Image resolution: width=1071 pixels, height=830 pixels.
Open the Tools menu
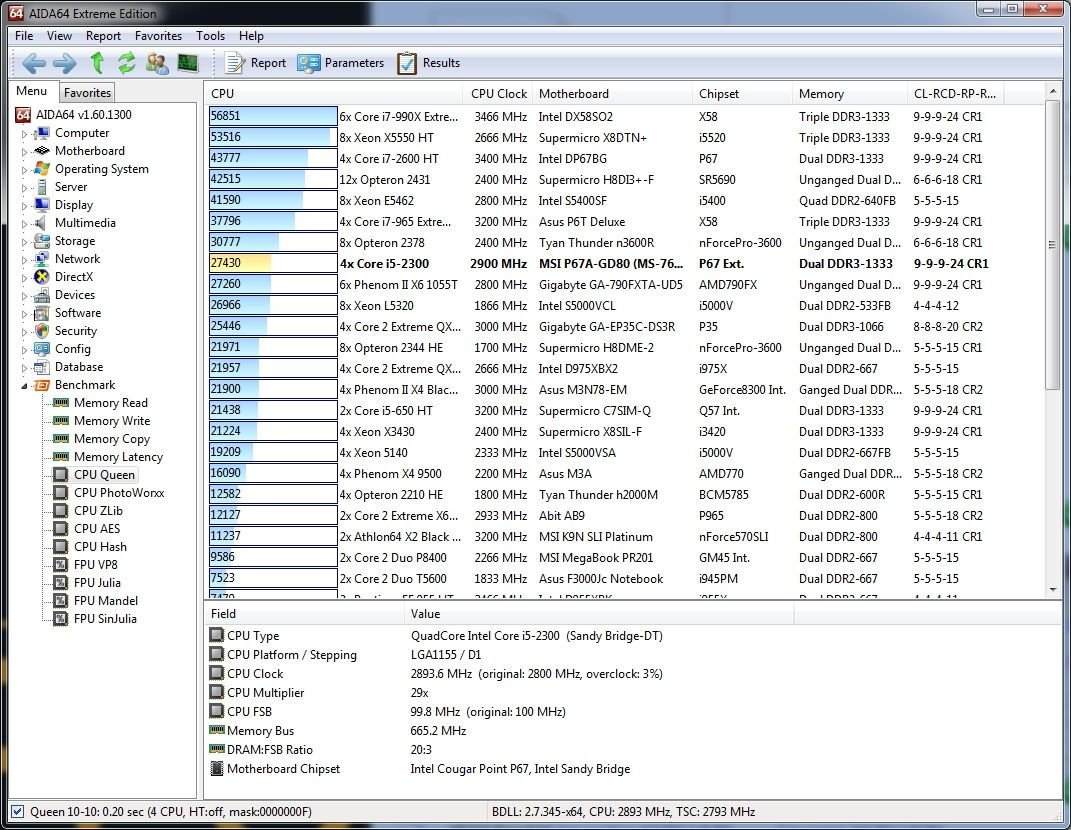point(210,36)
